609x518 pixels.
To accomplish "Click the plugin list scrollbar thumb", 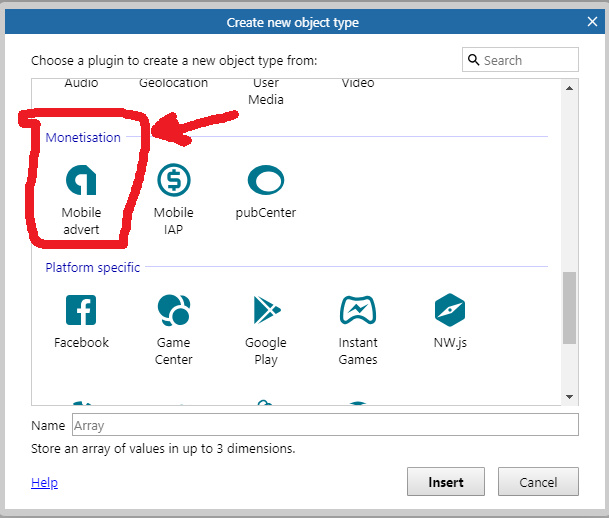I will coord(569,306).
